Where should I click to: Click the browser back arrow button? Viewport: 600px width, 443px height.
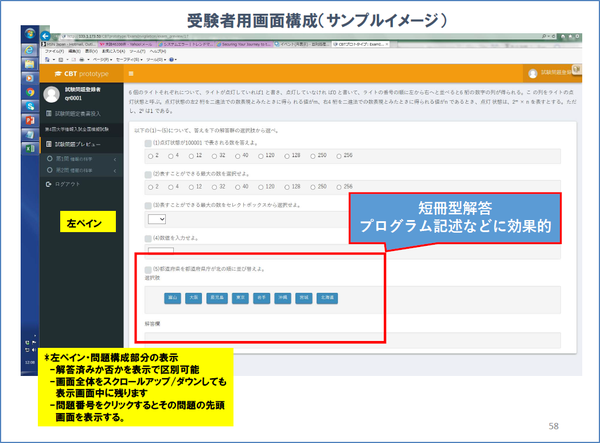[46, 36]
